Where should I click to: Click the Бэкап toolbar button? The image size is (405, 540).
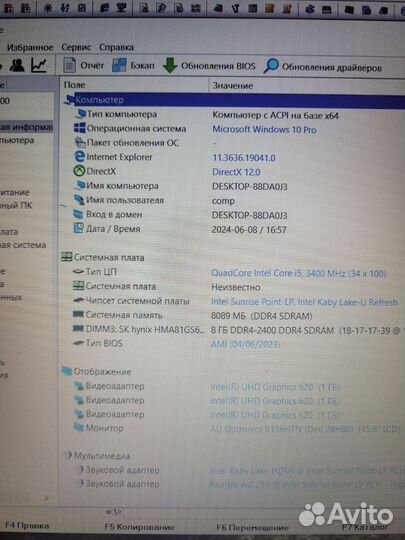(133, 65)
